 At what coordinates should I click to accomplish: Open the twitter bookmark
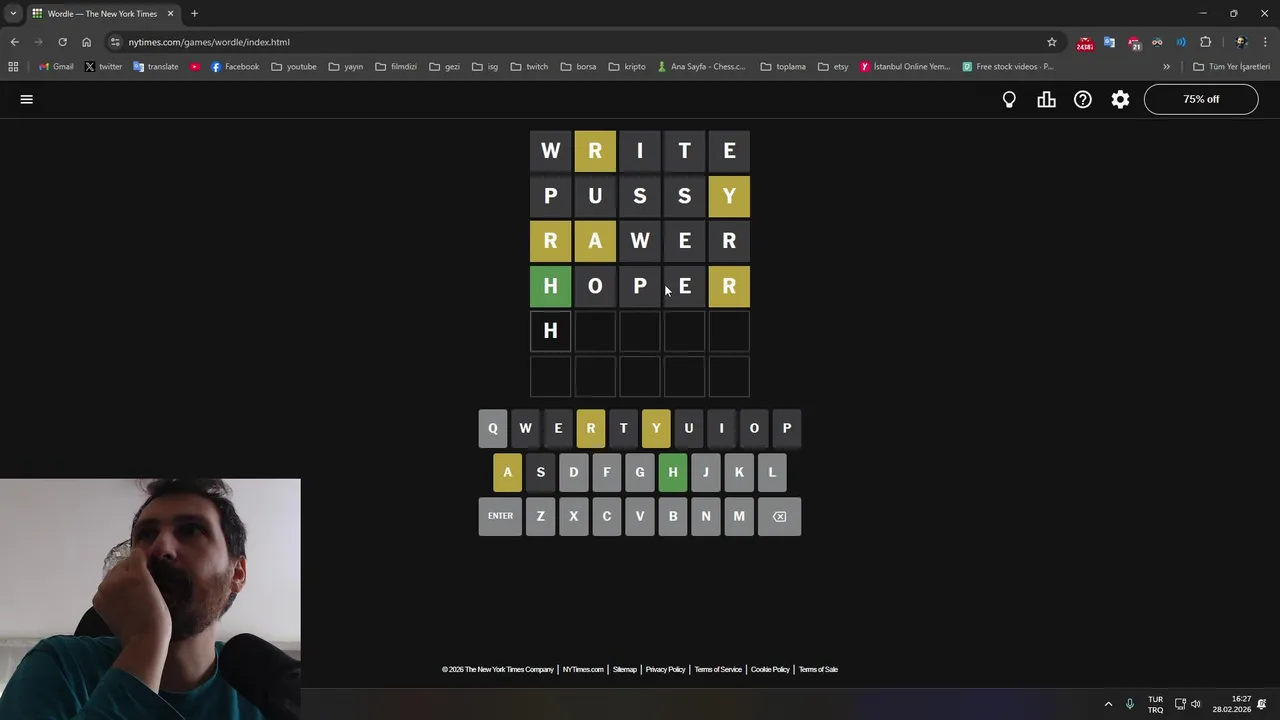click(x=103, y=67)
